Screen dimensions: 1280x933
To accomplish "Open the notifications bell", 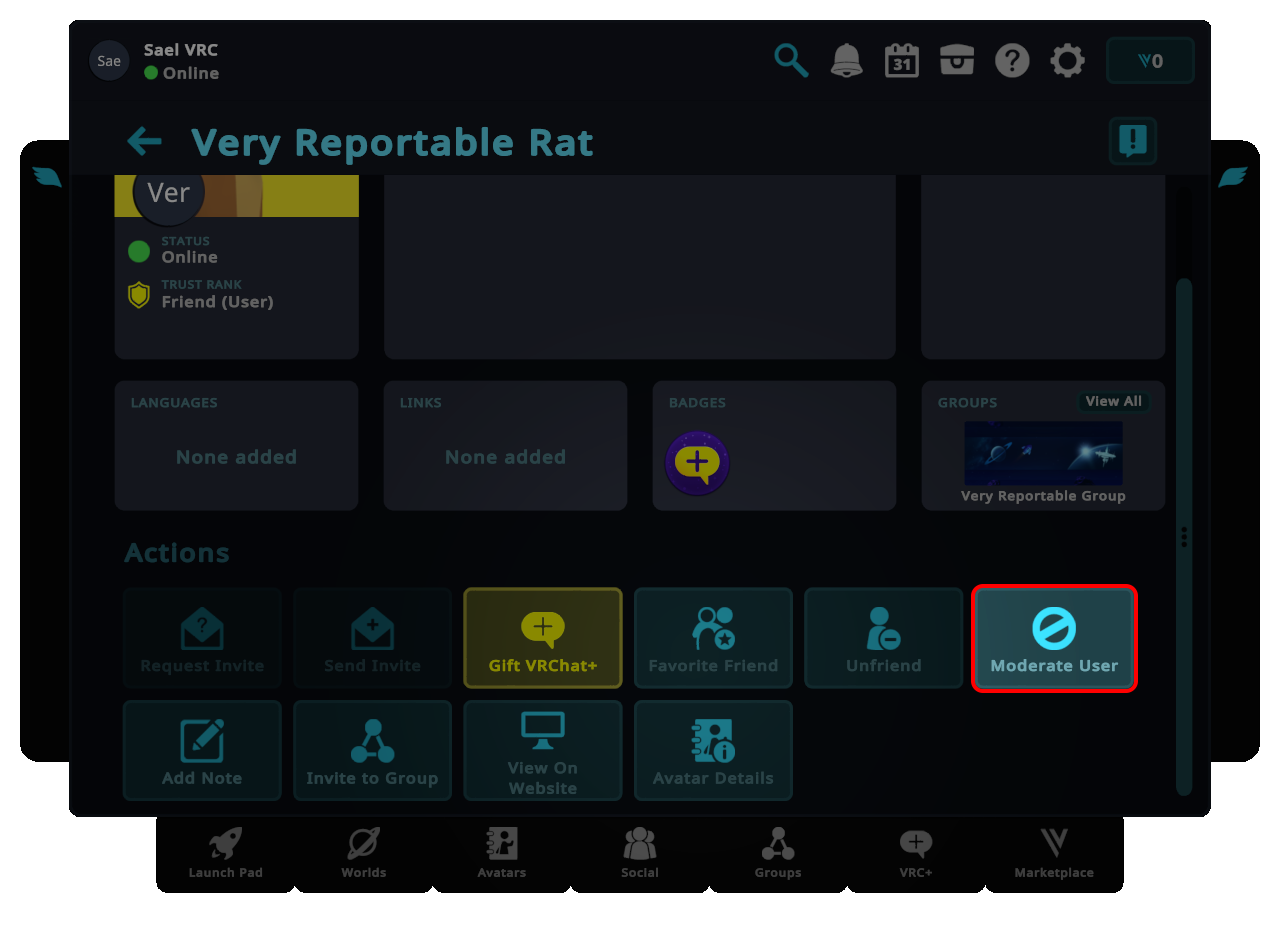I will pos(846,61).
